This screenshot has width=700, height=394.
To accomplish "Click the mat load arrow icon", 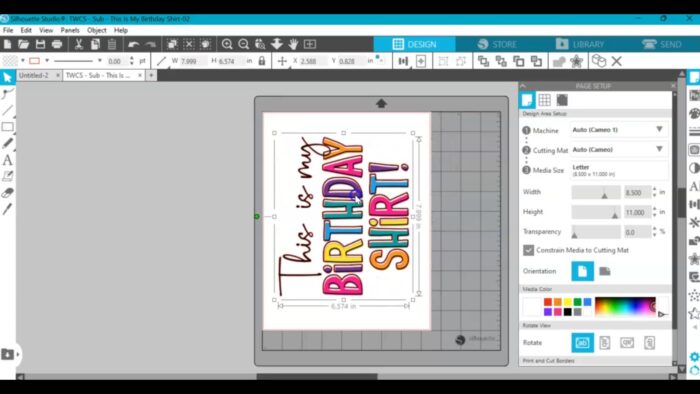I will coord(381,104).
